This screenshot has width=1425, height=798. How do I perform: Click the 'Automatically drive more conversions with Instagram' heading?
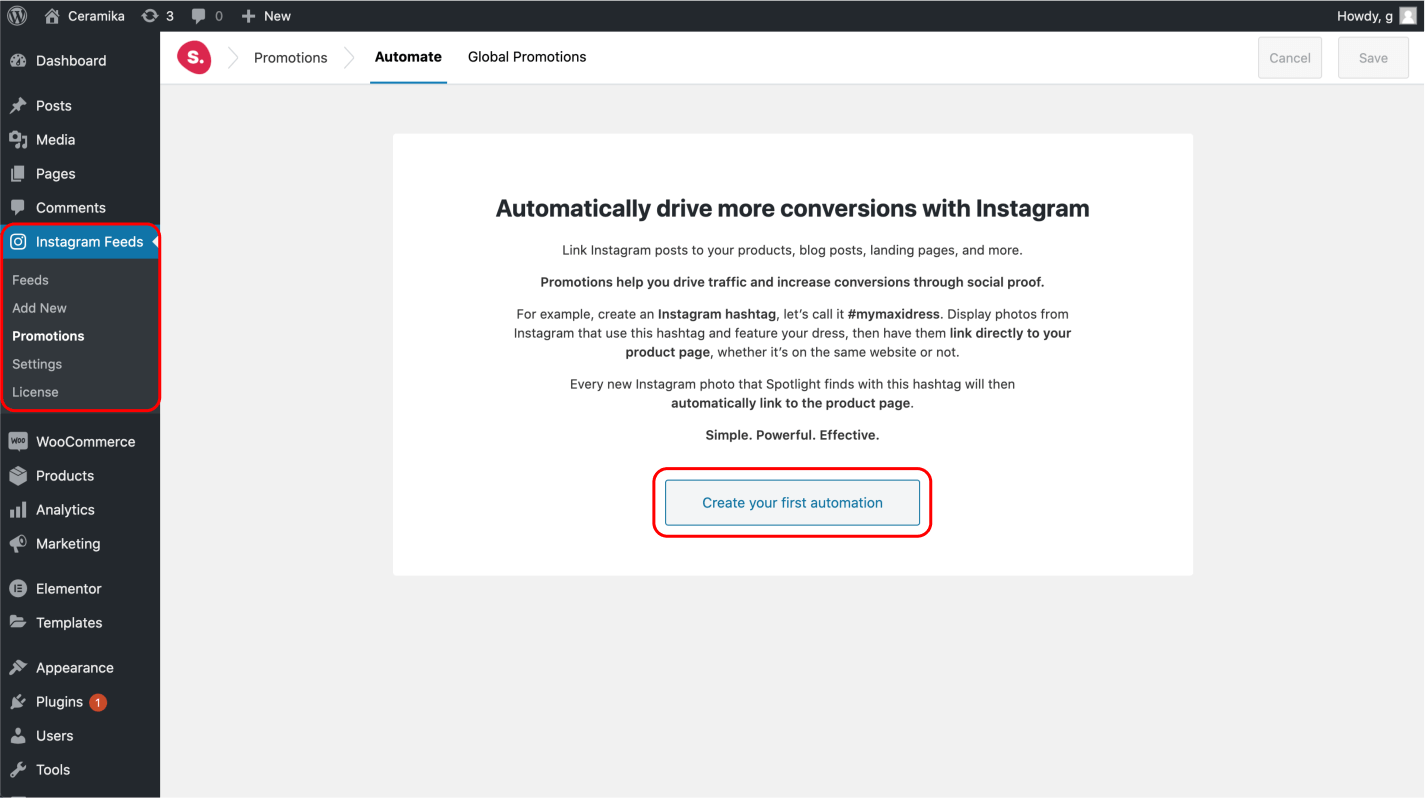click(x=793, y=209)
